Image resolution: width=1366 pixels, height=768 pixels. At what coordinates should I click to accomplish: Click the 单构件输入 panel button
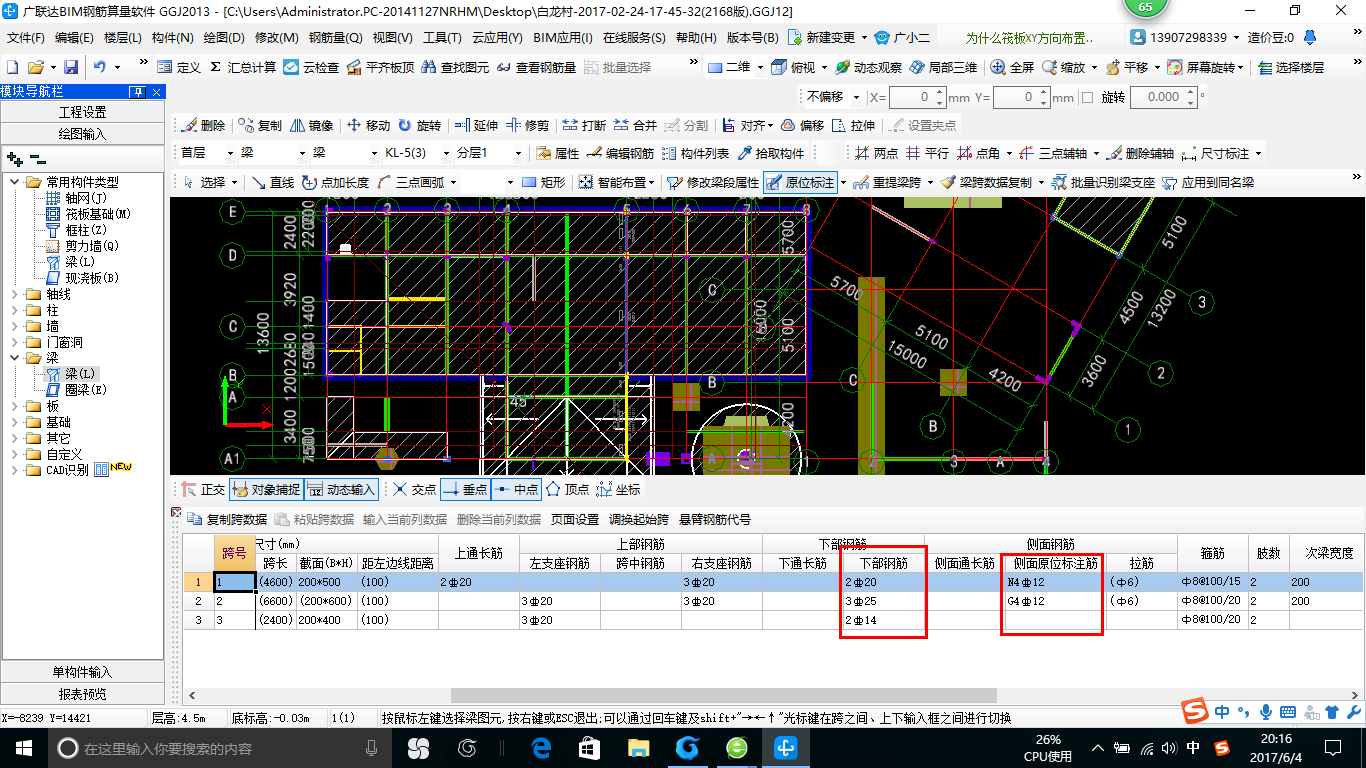82,672
